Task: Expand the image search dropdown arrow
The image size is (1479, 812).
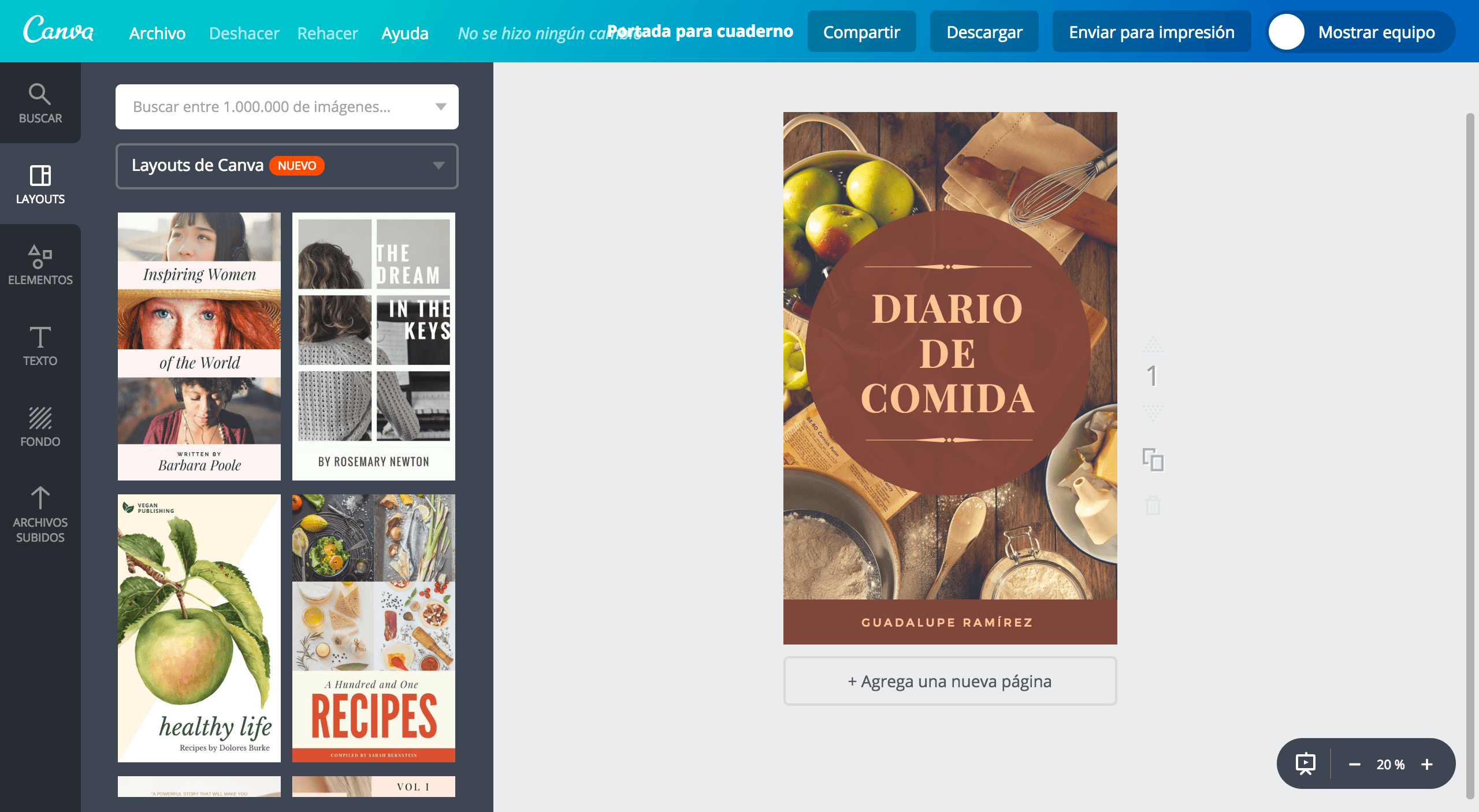Action: pos(441,107)
